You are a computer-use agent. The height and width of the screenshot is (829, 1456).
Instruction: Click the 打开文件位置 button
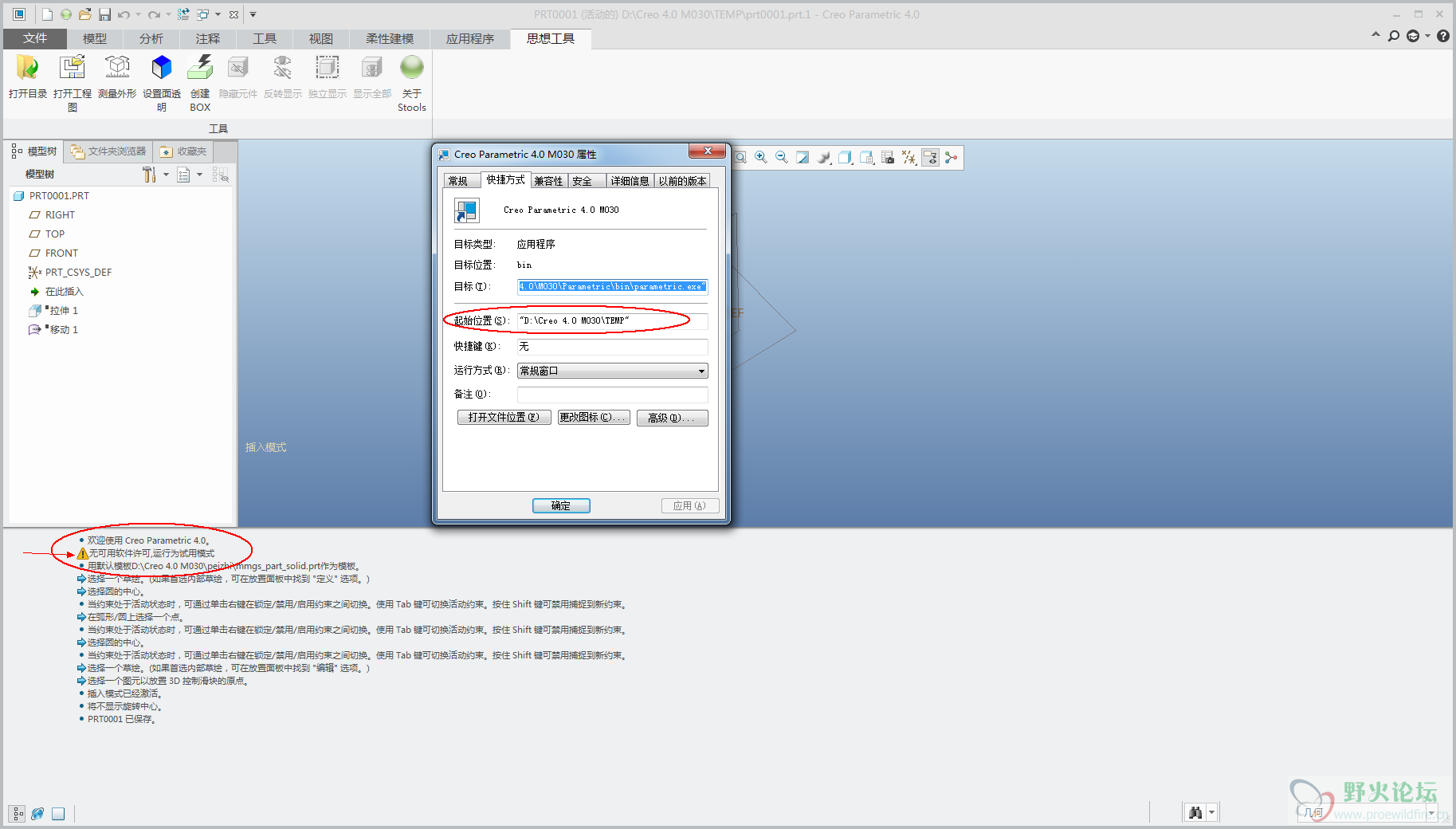click(504, 418)
